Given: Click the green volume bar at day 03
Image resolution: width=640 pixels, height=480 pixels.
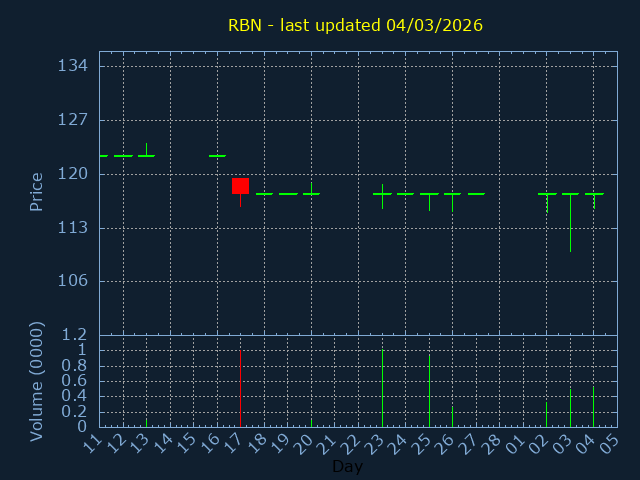Looking at the screenshot, I should point(570,408).
